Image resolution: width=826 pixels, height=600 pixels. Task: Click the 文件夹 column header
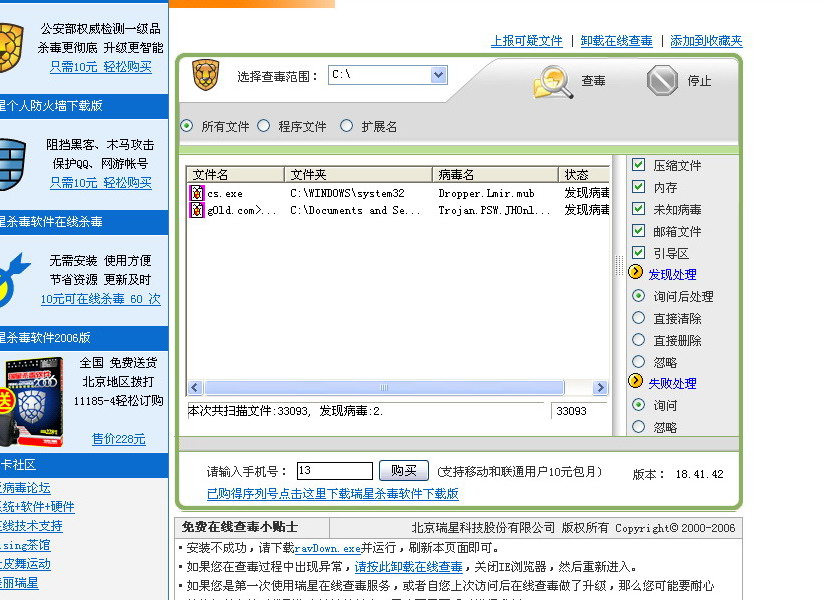(358, 174)
